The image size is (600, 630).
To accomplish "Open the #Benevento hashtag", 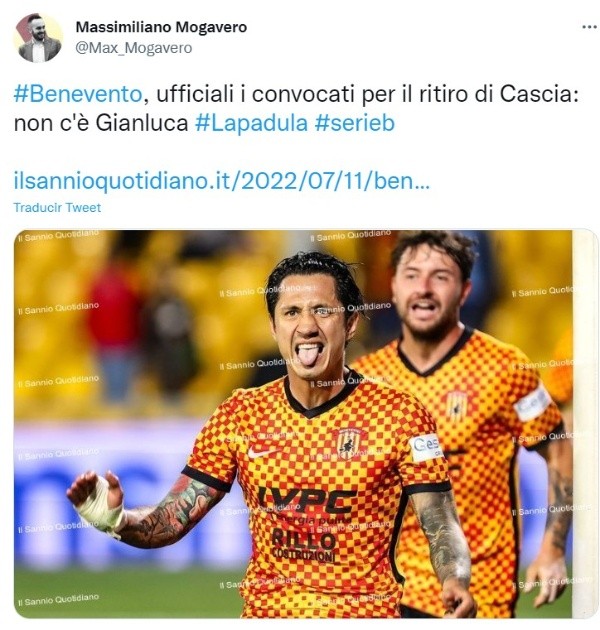I will coord(78,94).
